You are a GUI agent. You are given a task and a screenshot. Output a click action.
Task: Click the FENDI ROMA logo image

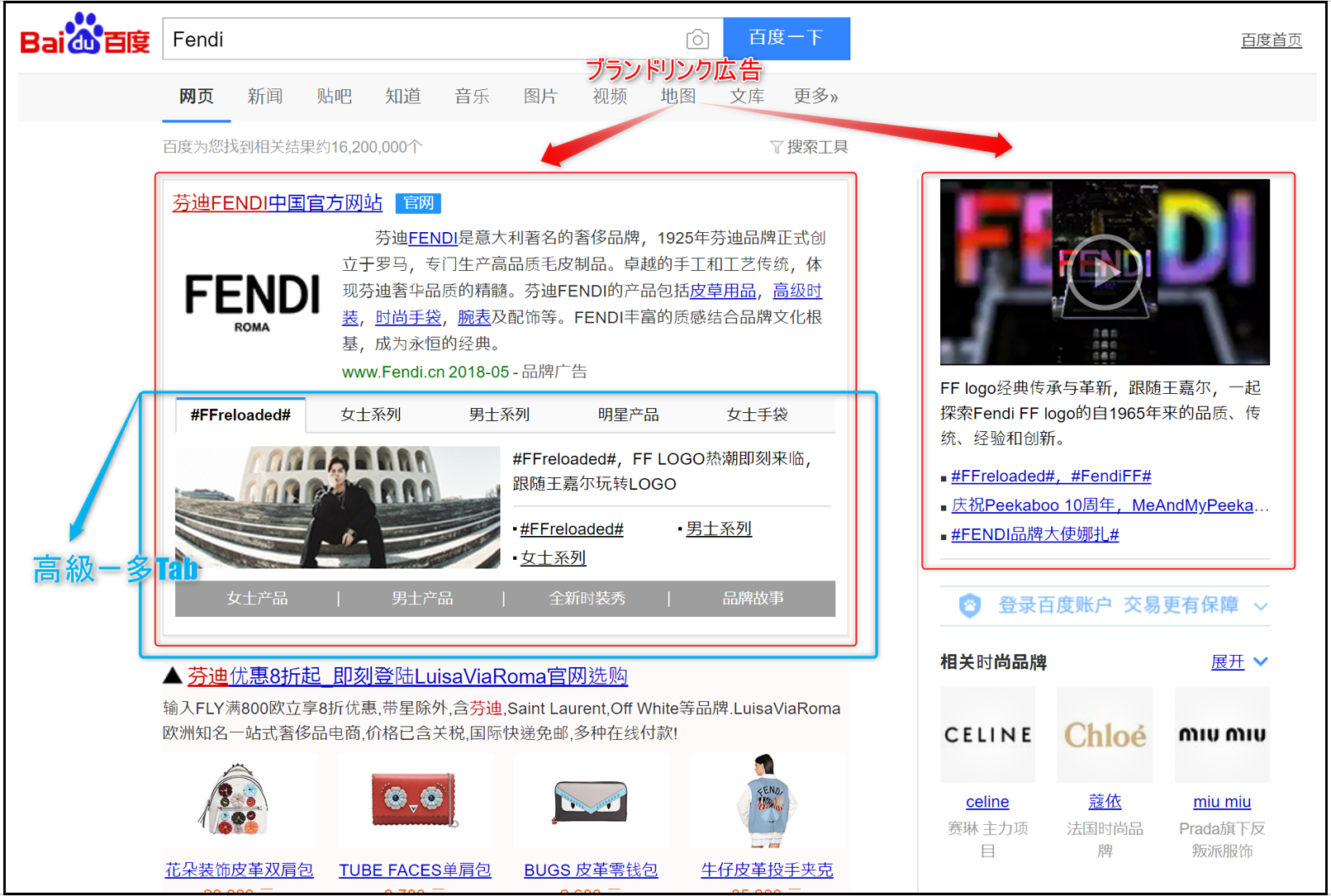252,303
